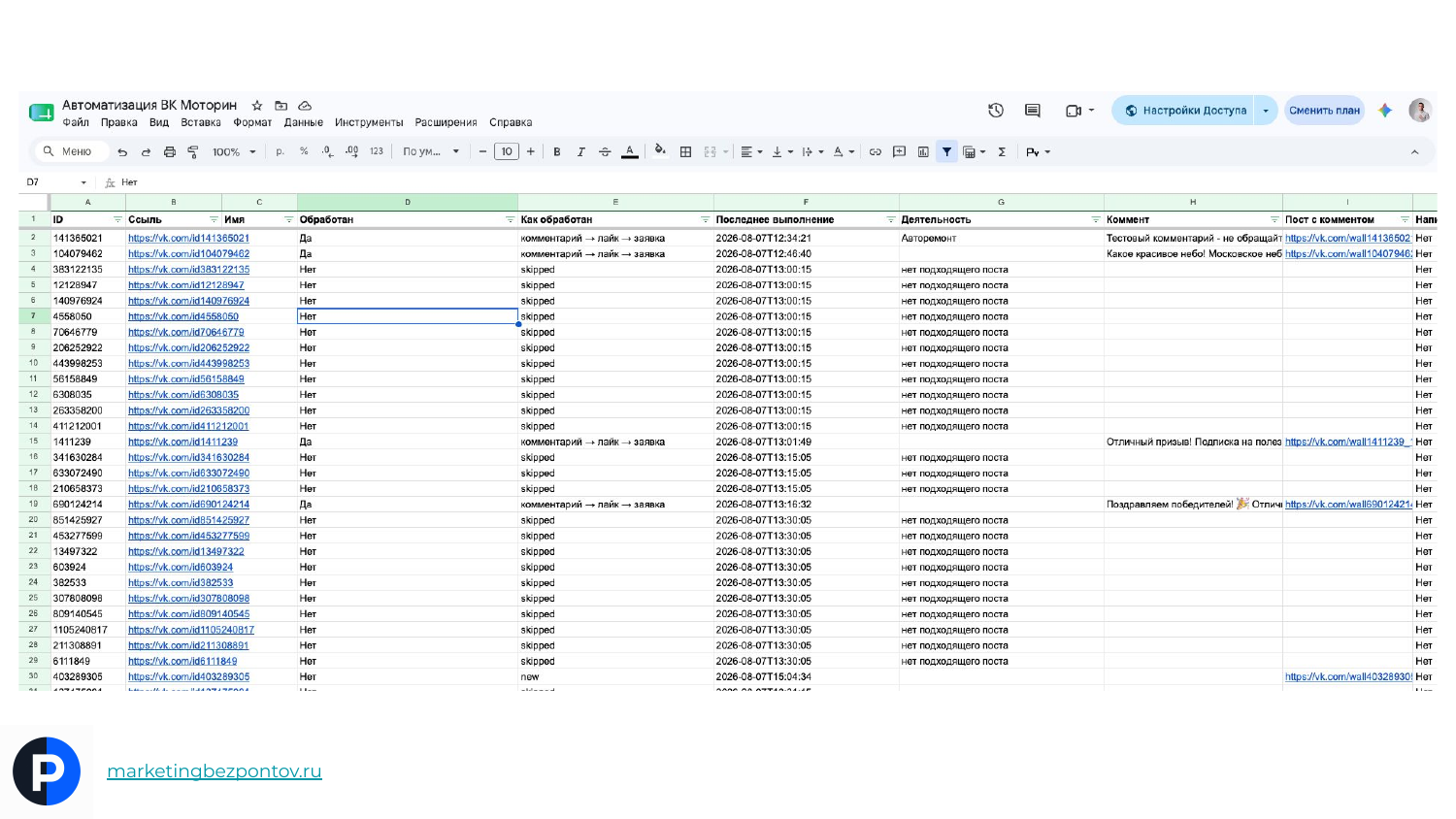Screen dimensions: 1456x819
Task: Open the Расширения menu
Action: pos(446,123)
